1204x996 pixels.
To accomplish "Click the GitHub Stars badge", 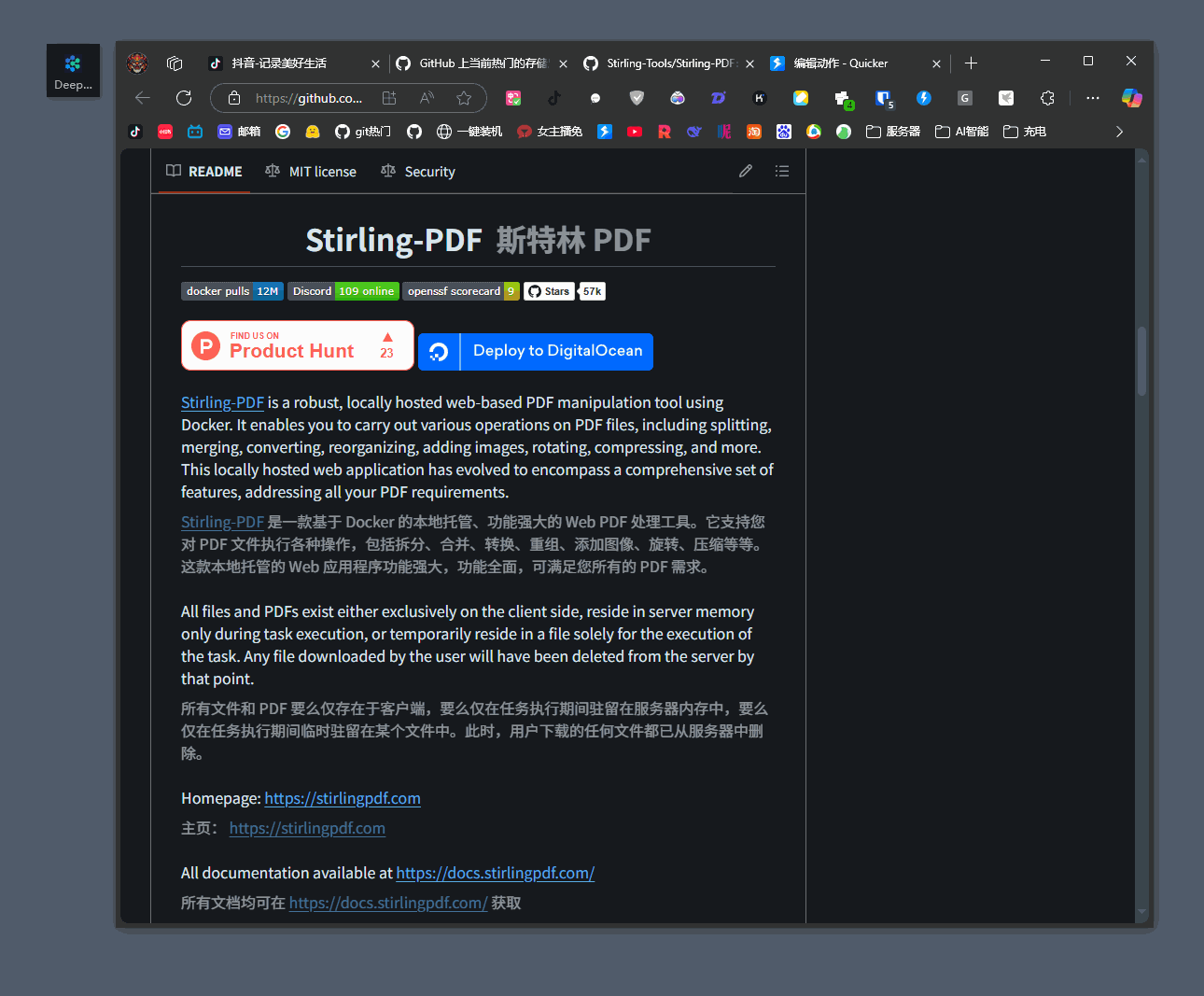I will (x=549, y=291).
